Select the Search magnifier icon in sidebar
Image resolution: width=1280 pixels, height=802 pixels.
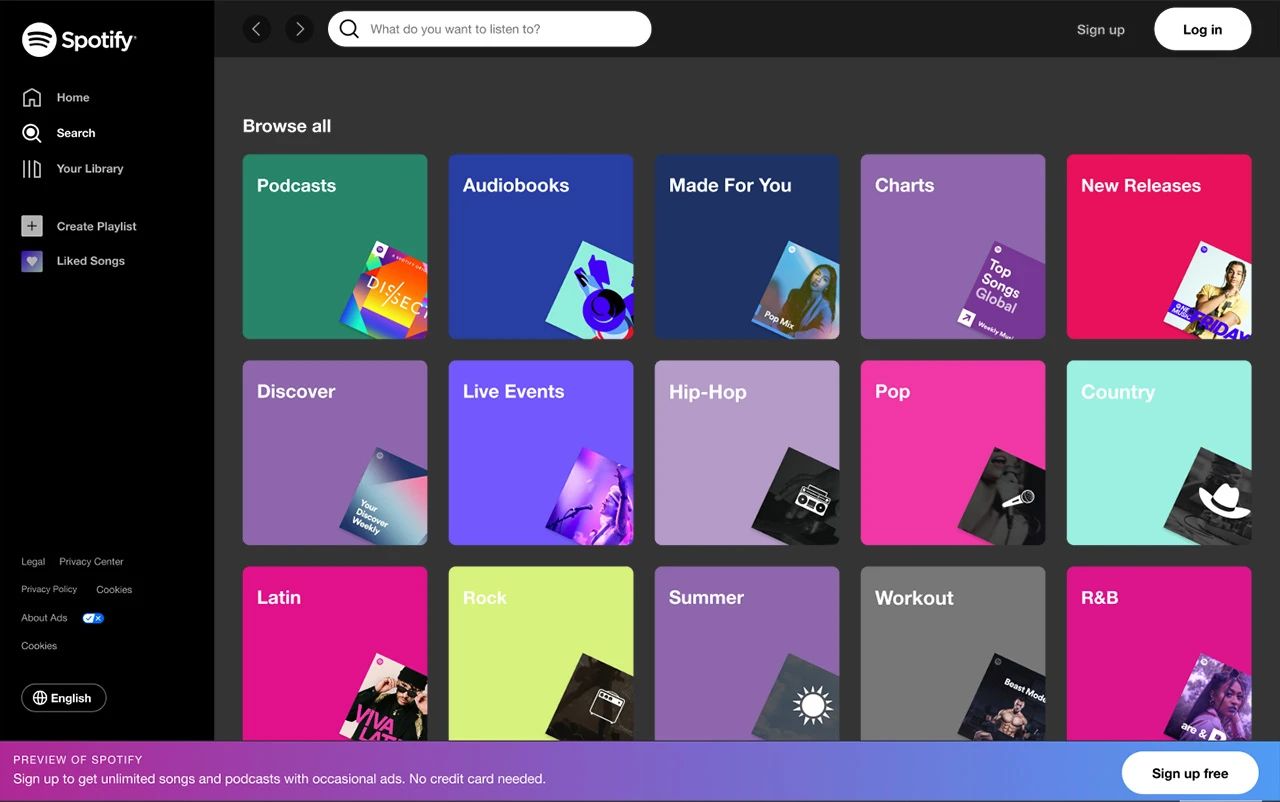pos(32,133)
